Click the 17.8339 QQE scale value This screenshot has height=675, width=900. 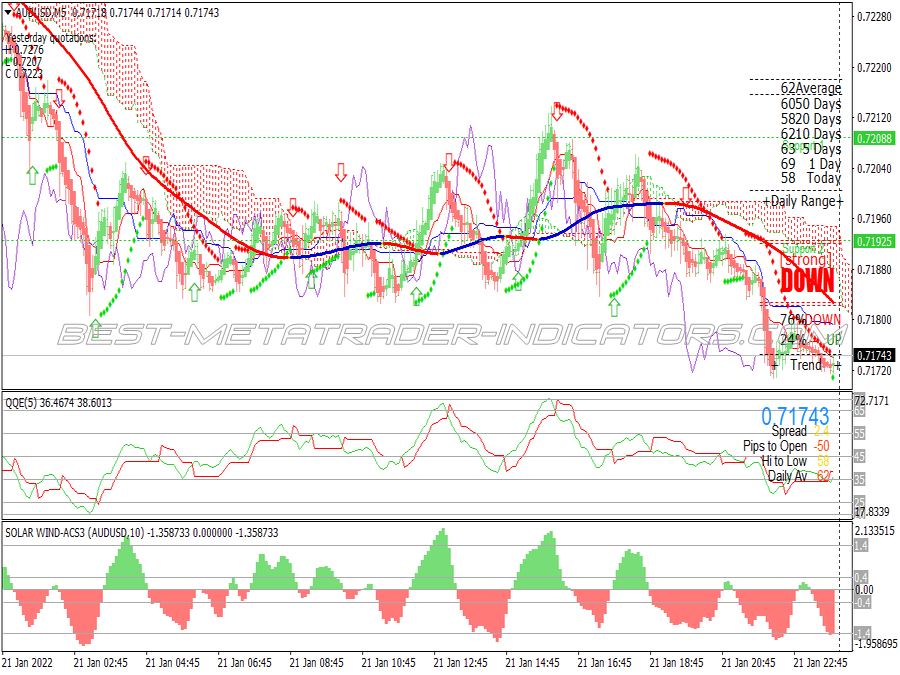coord(872,511)
